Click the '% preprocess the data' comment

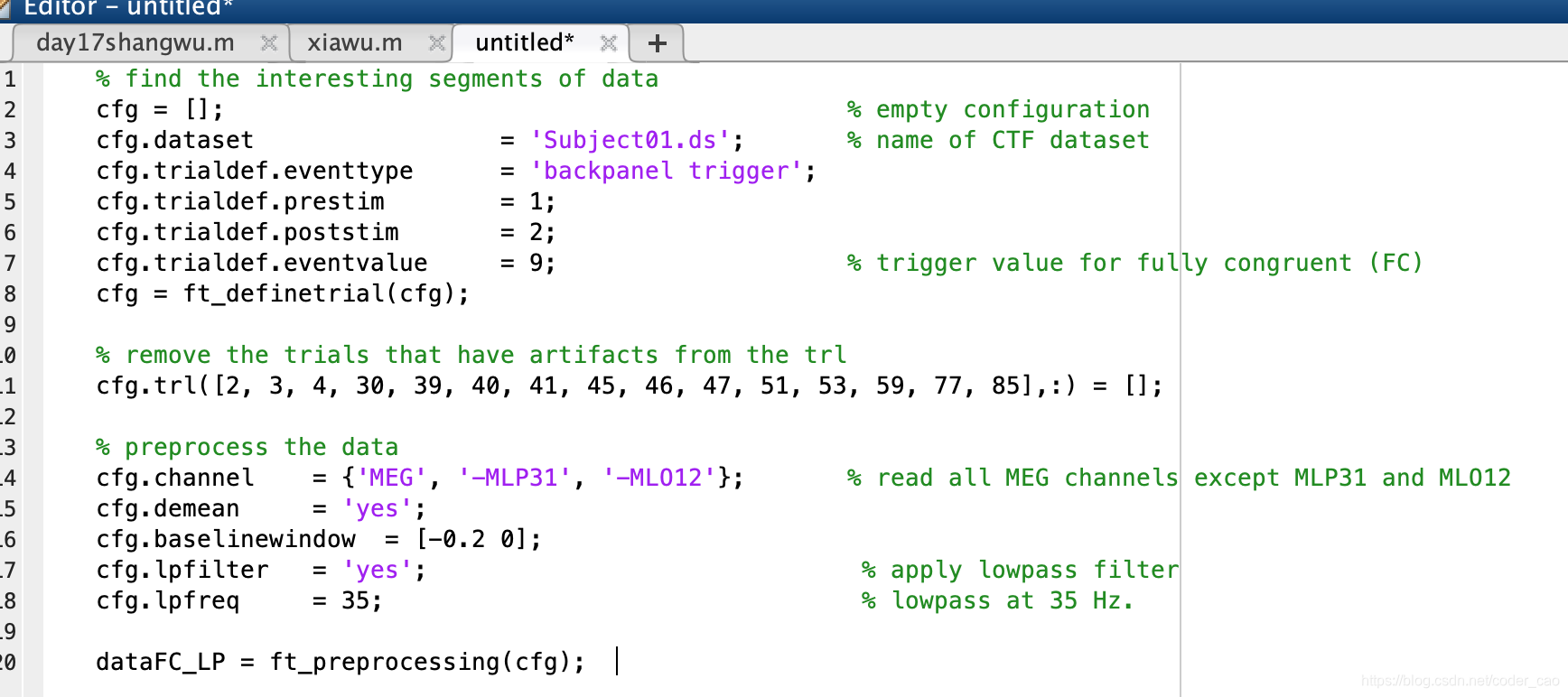tap(247, 447)
